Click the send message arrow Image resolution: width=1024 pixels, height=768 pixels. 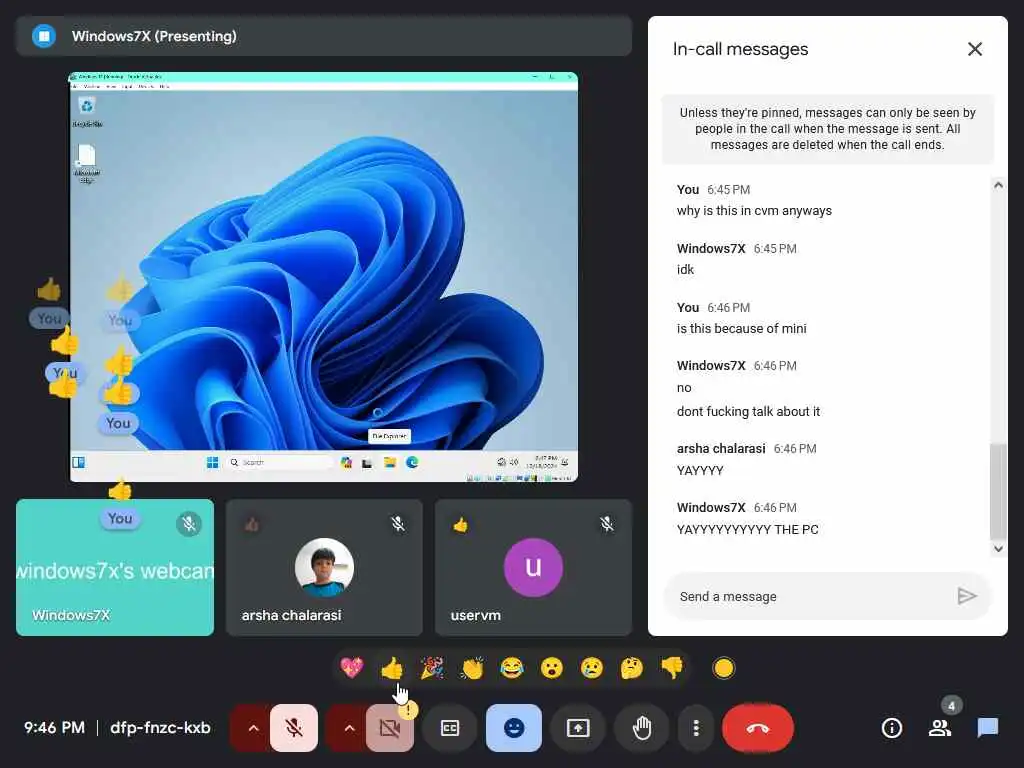pyautogui.click(x=967, y=596)
